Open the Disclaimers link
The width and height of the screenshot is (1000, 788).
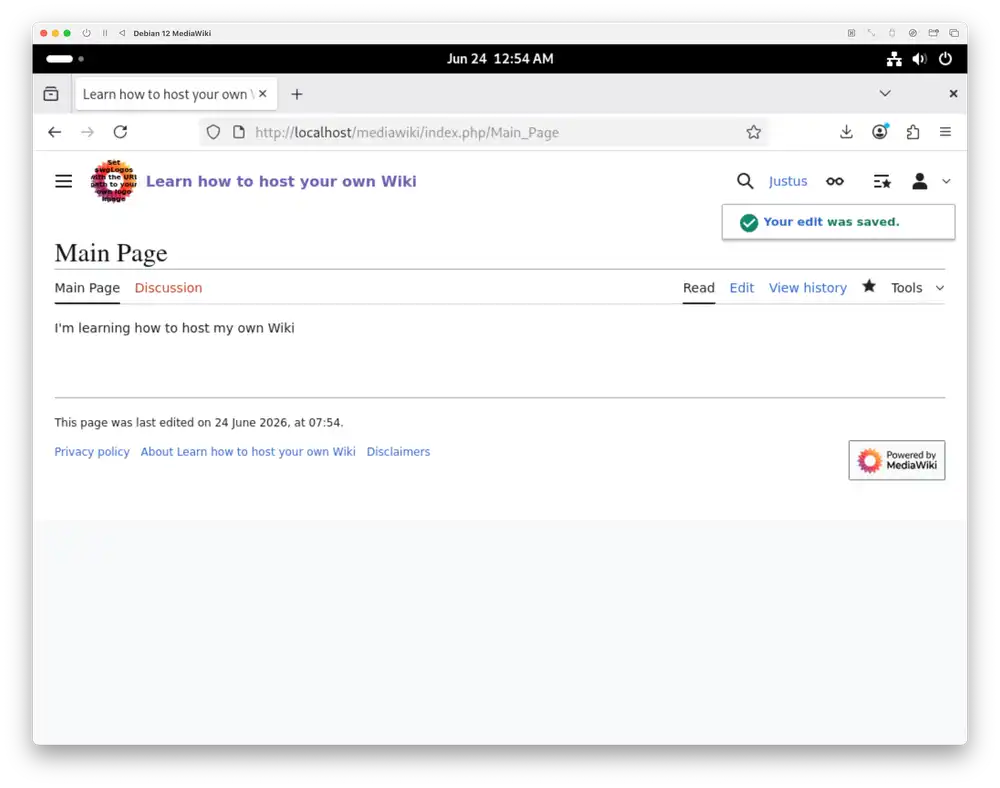[x=398, y=451]
